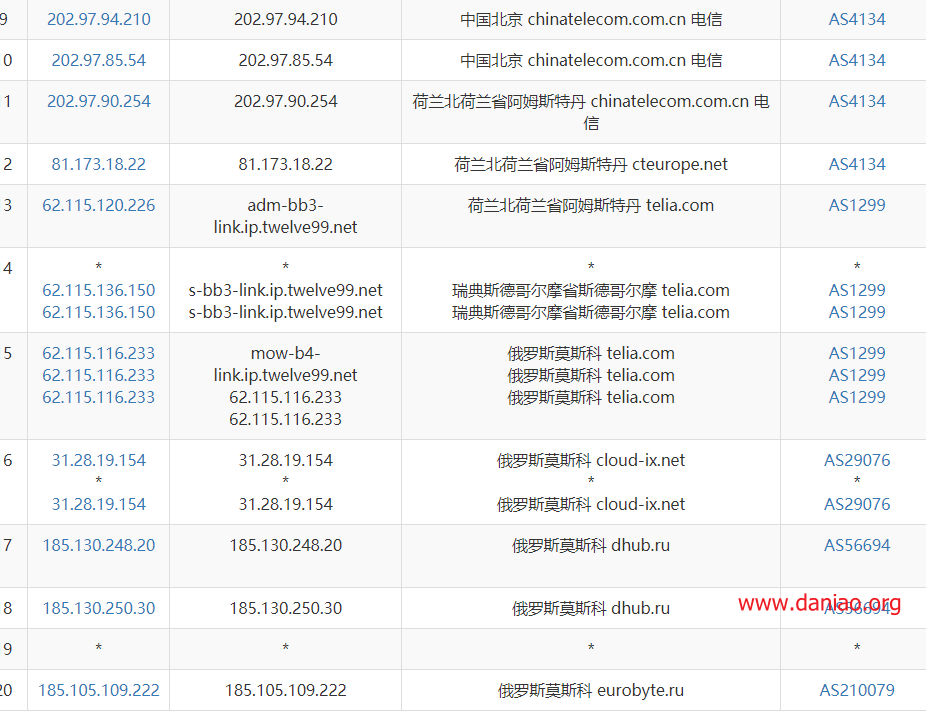
Task: Select the black 185.130.250.30 hostname text
Action: (x=286, y=608)
